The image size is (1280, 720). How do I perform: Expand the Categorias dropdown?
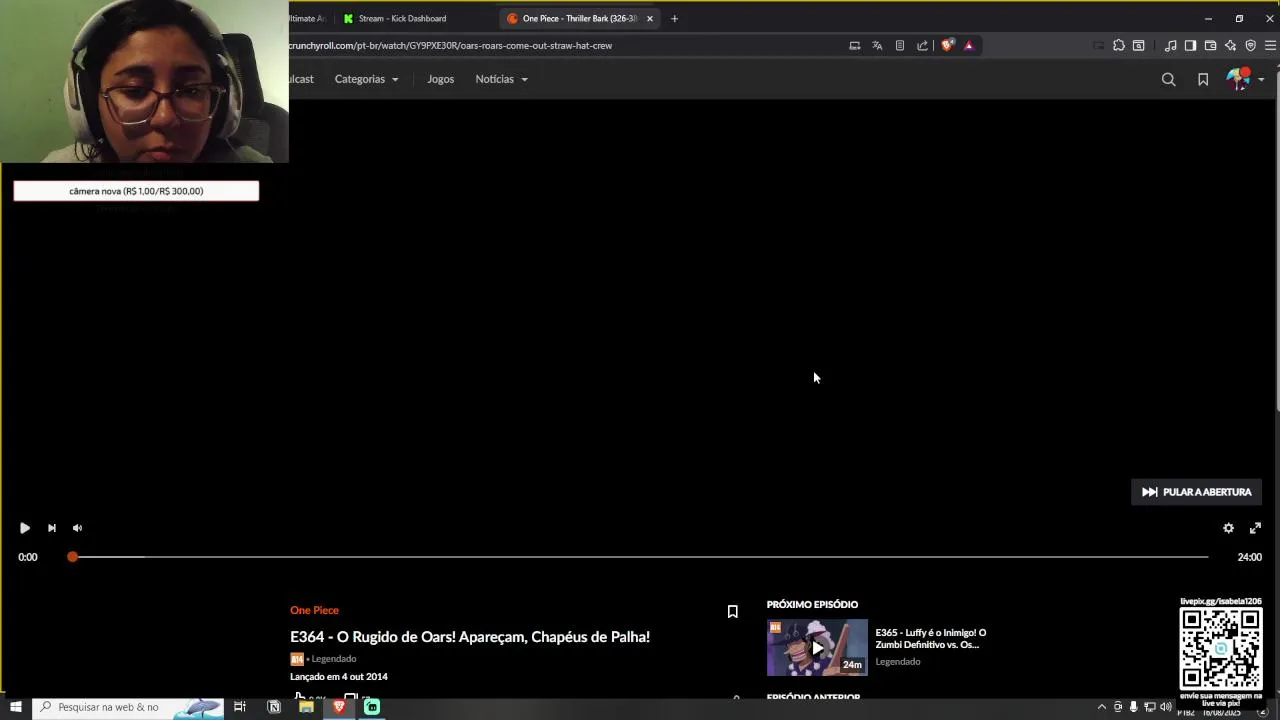coord(366,79)
